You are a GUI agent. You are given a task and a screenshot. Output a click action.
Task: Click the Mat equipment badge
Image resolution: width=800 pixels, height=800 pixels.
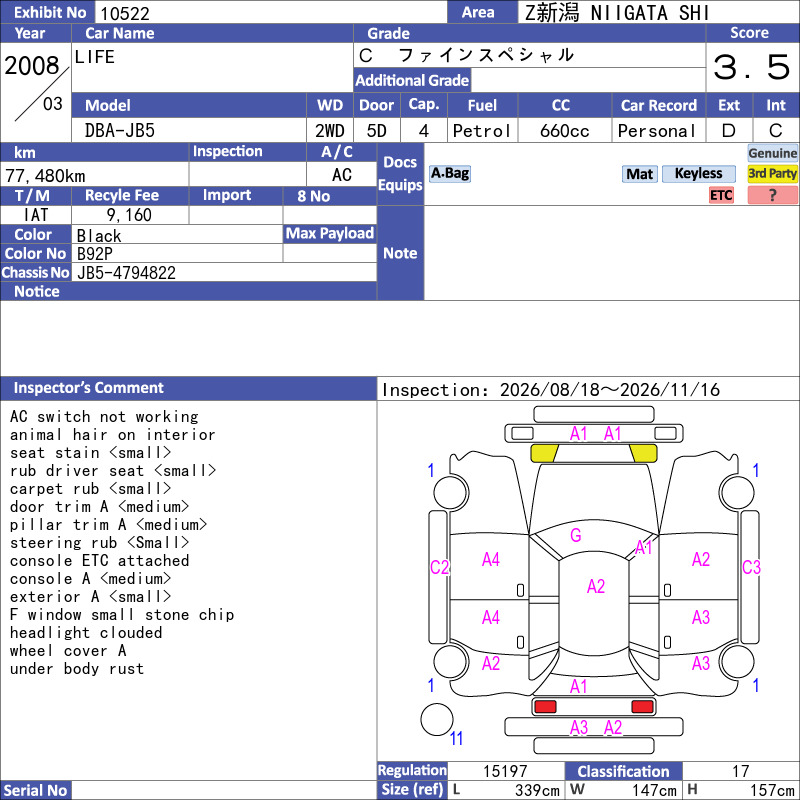[639, 174]
